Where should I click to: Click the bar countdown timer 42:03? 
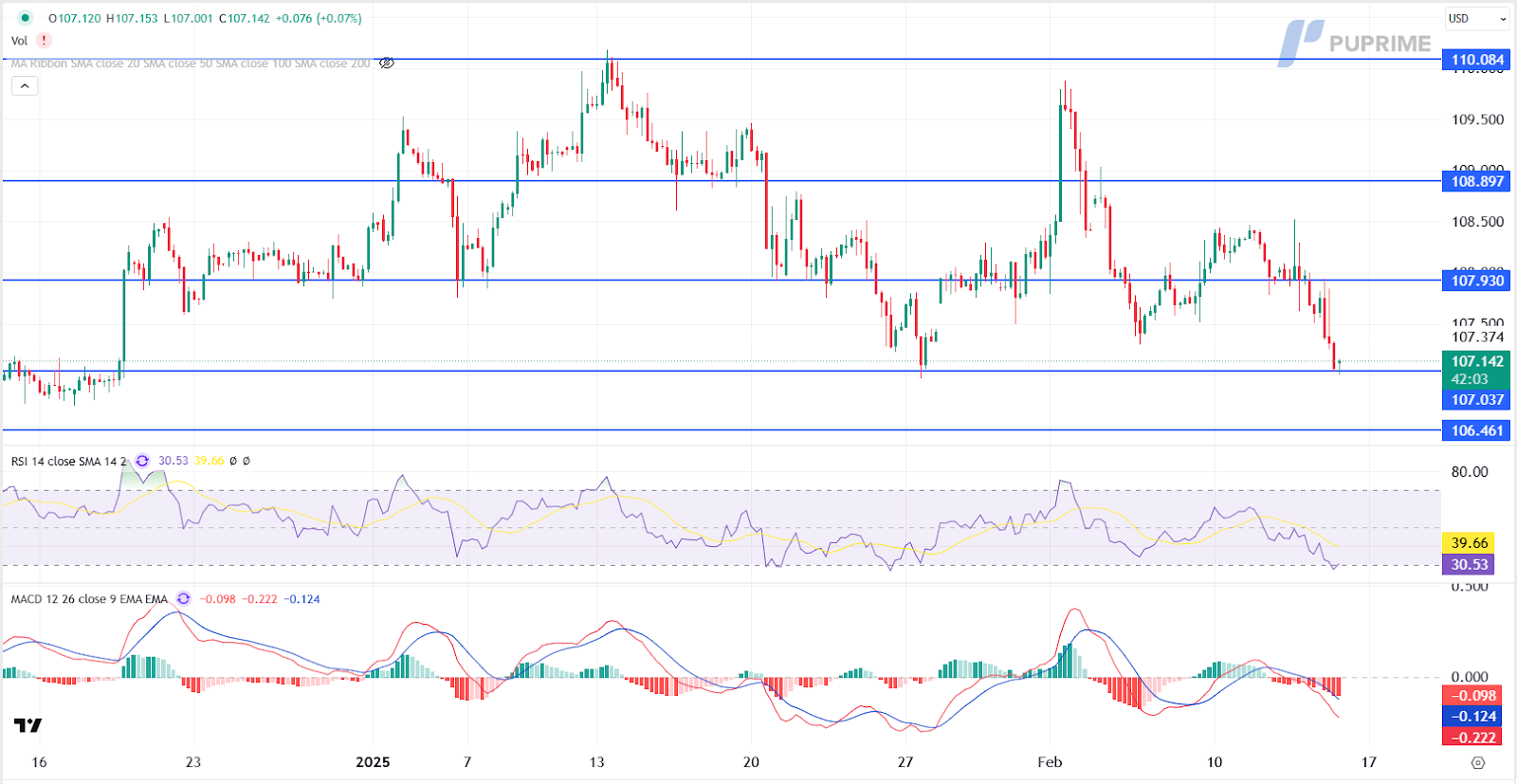click(x=1470, y=379)
